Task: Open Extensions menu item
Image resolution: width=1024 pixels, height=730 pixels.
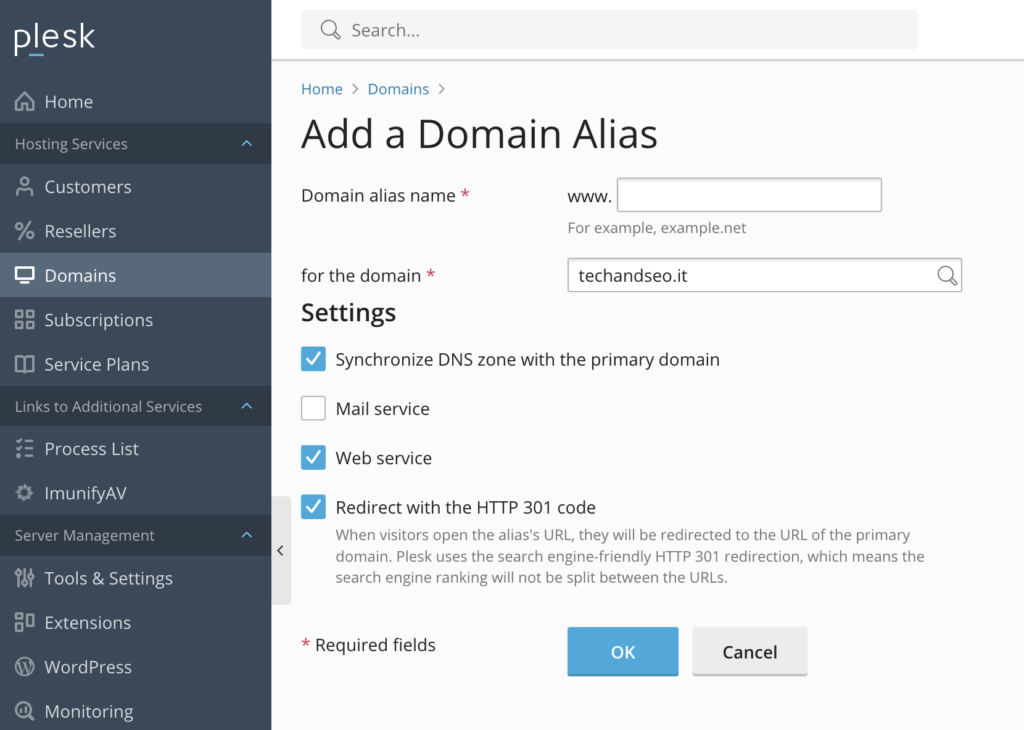Action: tap(135, 622)
